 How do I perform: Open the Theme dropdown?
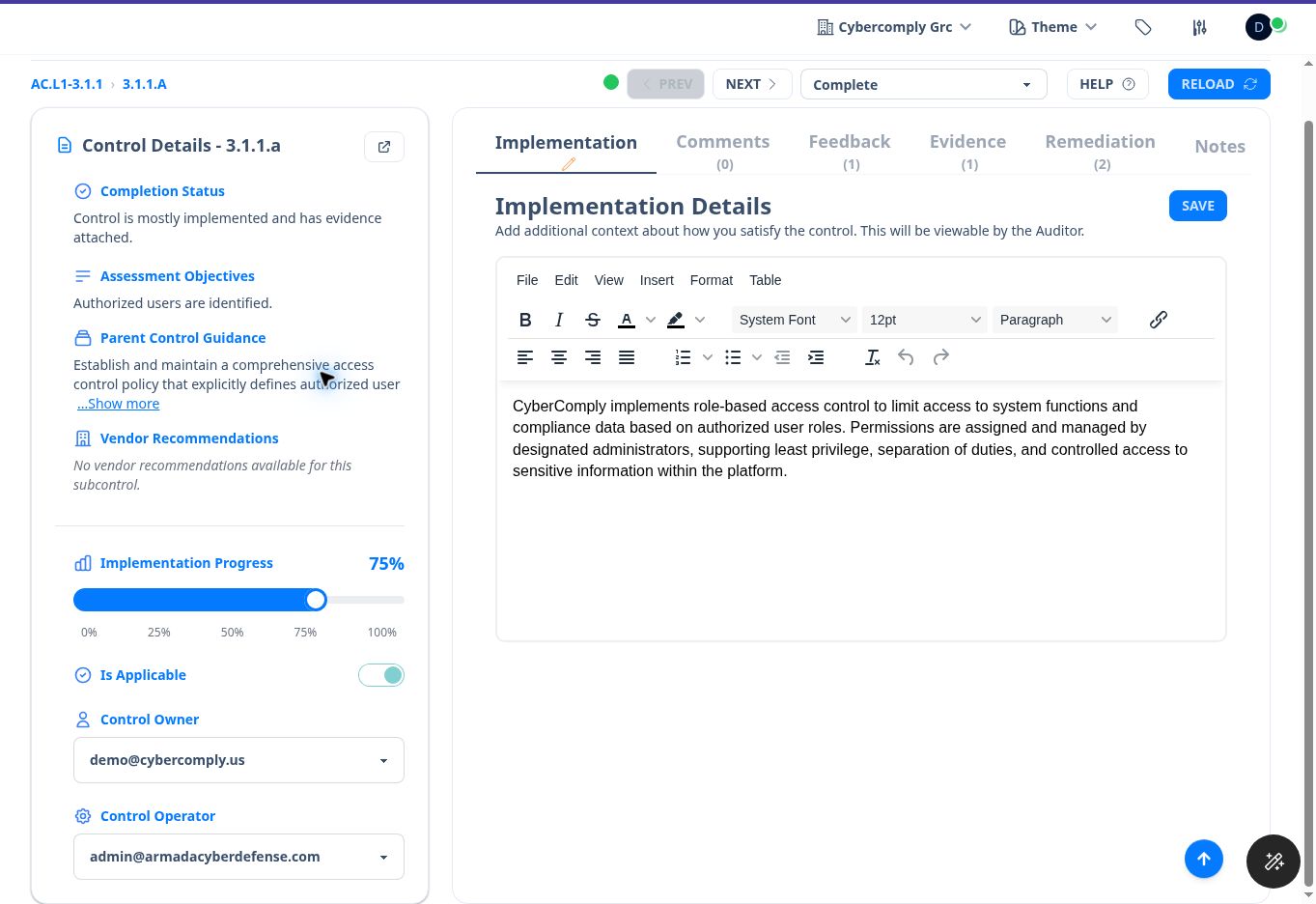coord(1053,27)
